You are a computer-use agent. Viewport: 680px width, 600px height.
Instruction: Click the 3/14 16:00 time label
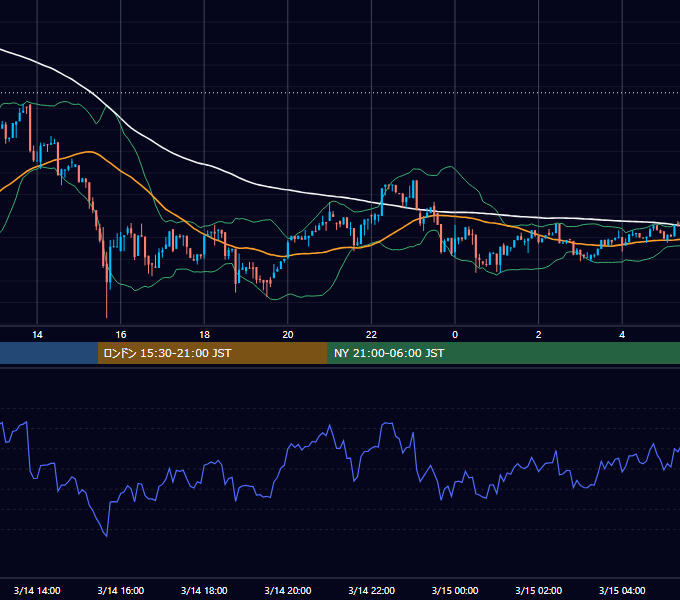point(121,590)
